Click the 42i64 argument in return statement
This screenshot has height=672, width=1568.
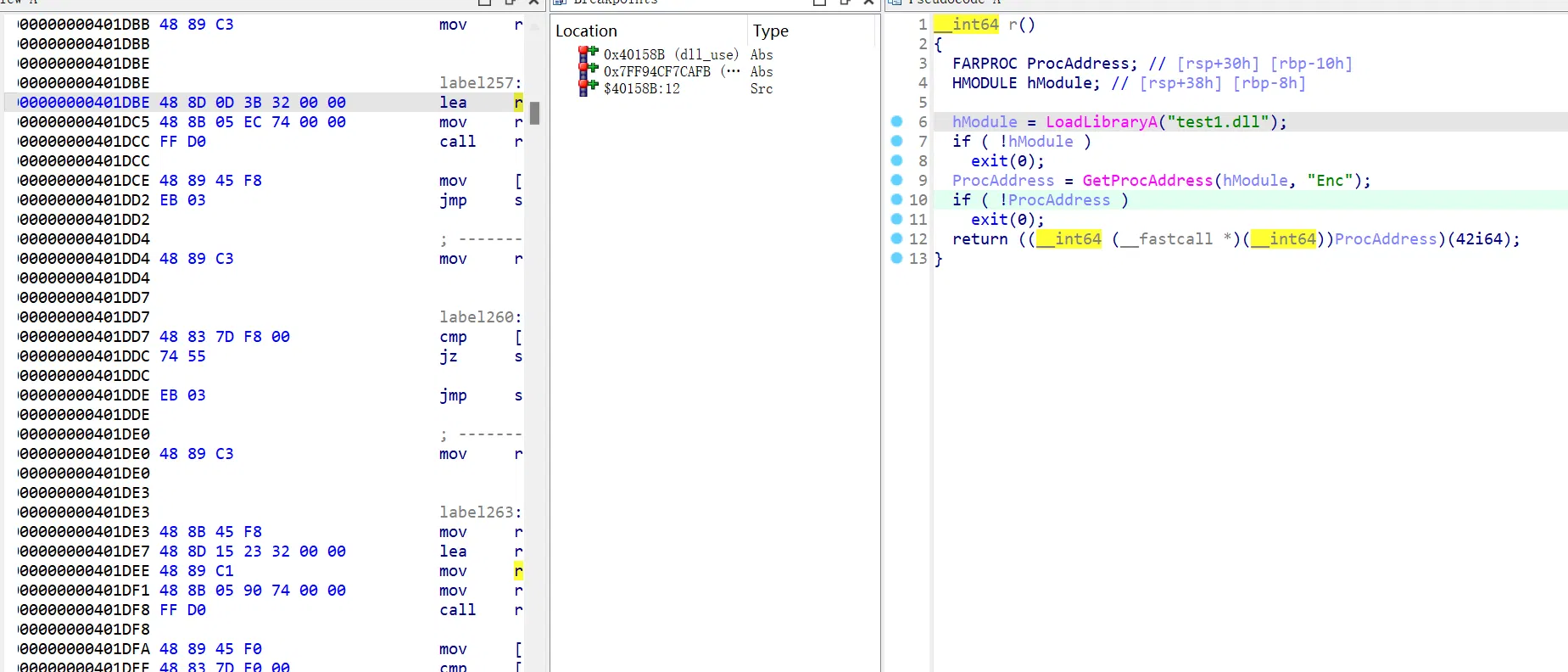coord(1479,238)
